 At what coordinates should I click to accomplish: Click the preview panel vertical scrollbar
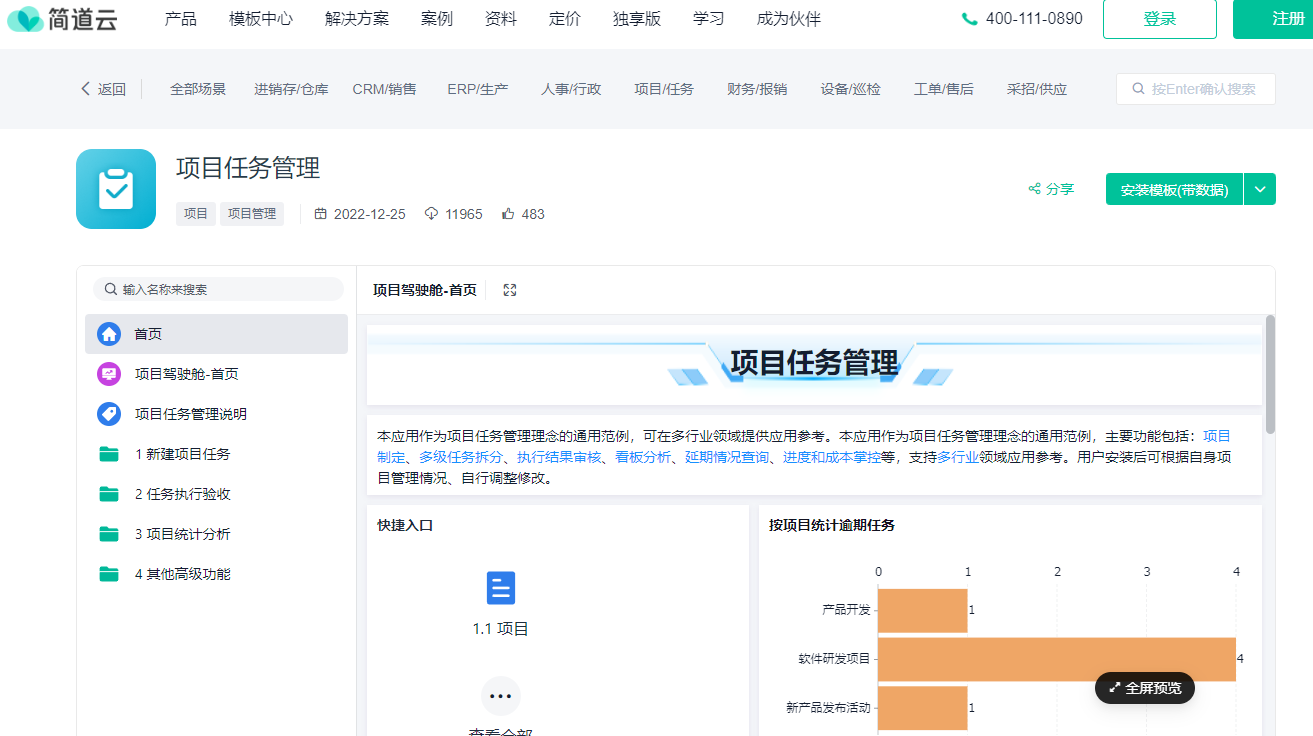(x=1270, y=374)
